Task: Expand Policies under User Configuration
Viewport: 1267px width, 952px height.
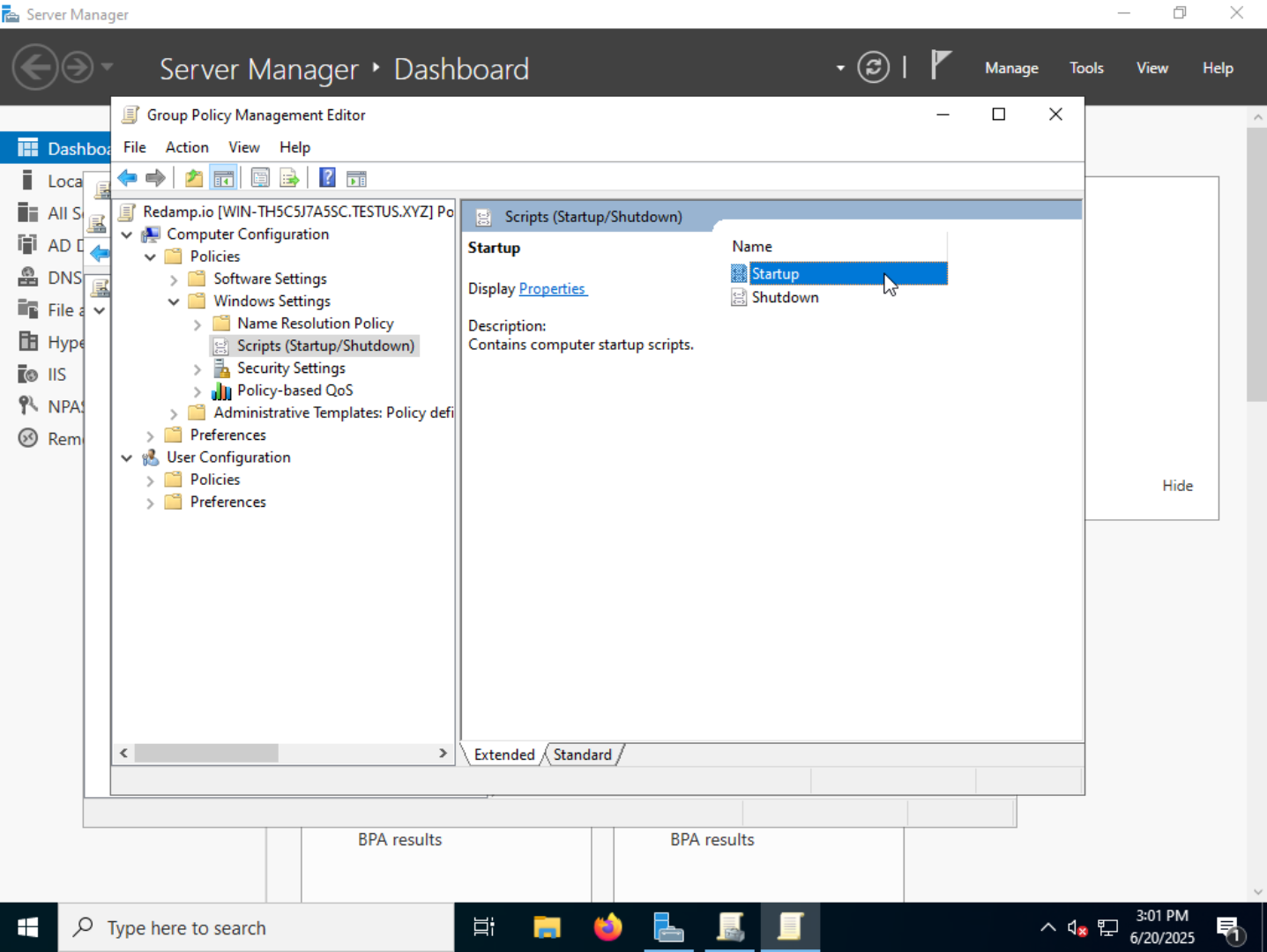Action: pos(150,480)
